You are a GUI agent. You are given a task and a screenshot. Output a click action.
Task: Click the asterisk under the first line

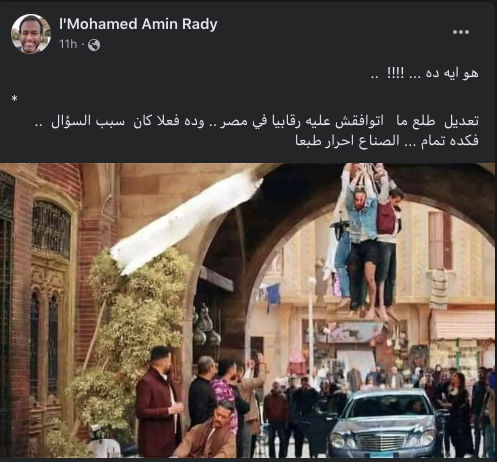tap(14, 99)
